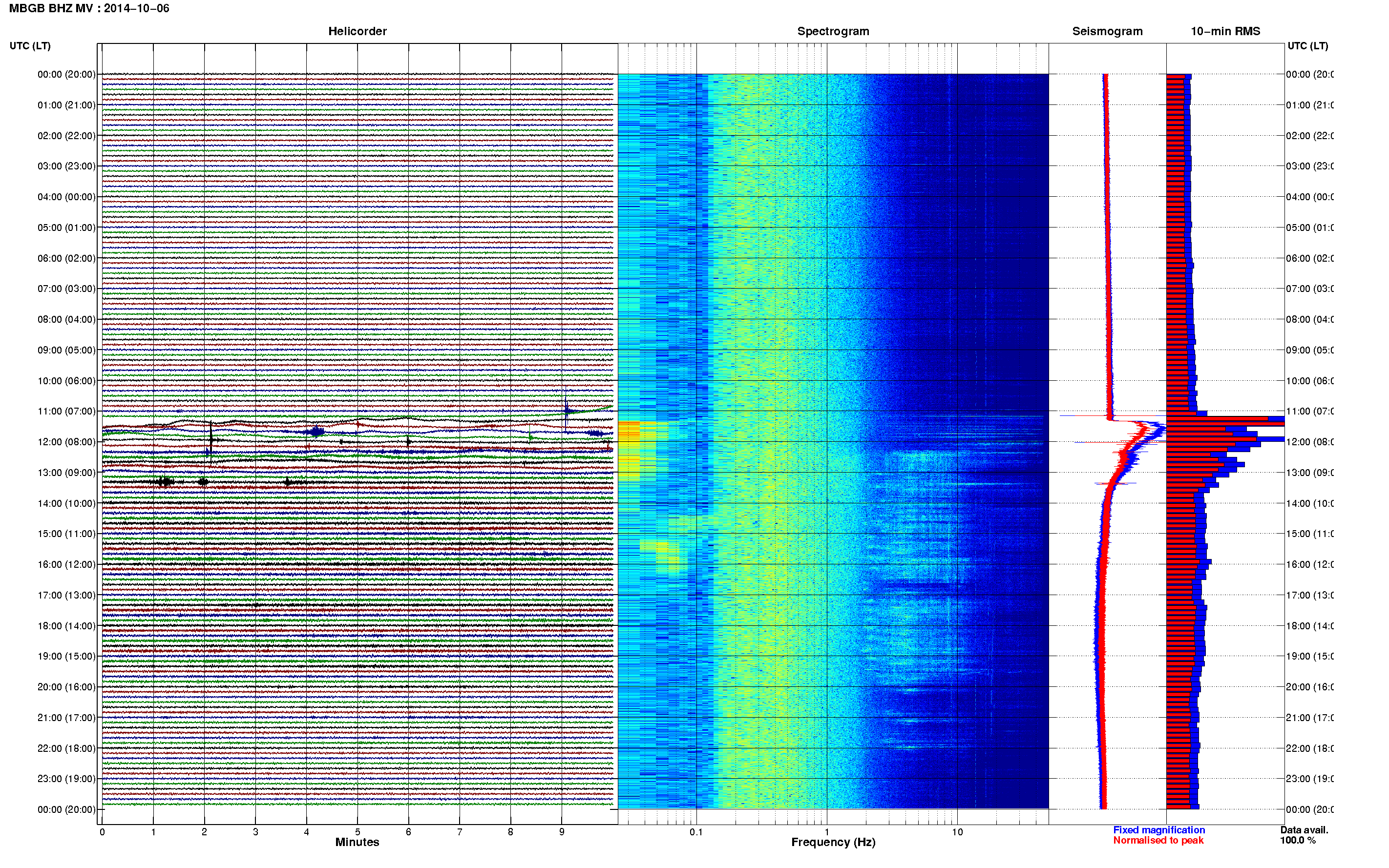Click the left 15:00 (11:00) time label
Image resolution: width=1389 pixels, height=868 pixels.
66,534
